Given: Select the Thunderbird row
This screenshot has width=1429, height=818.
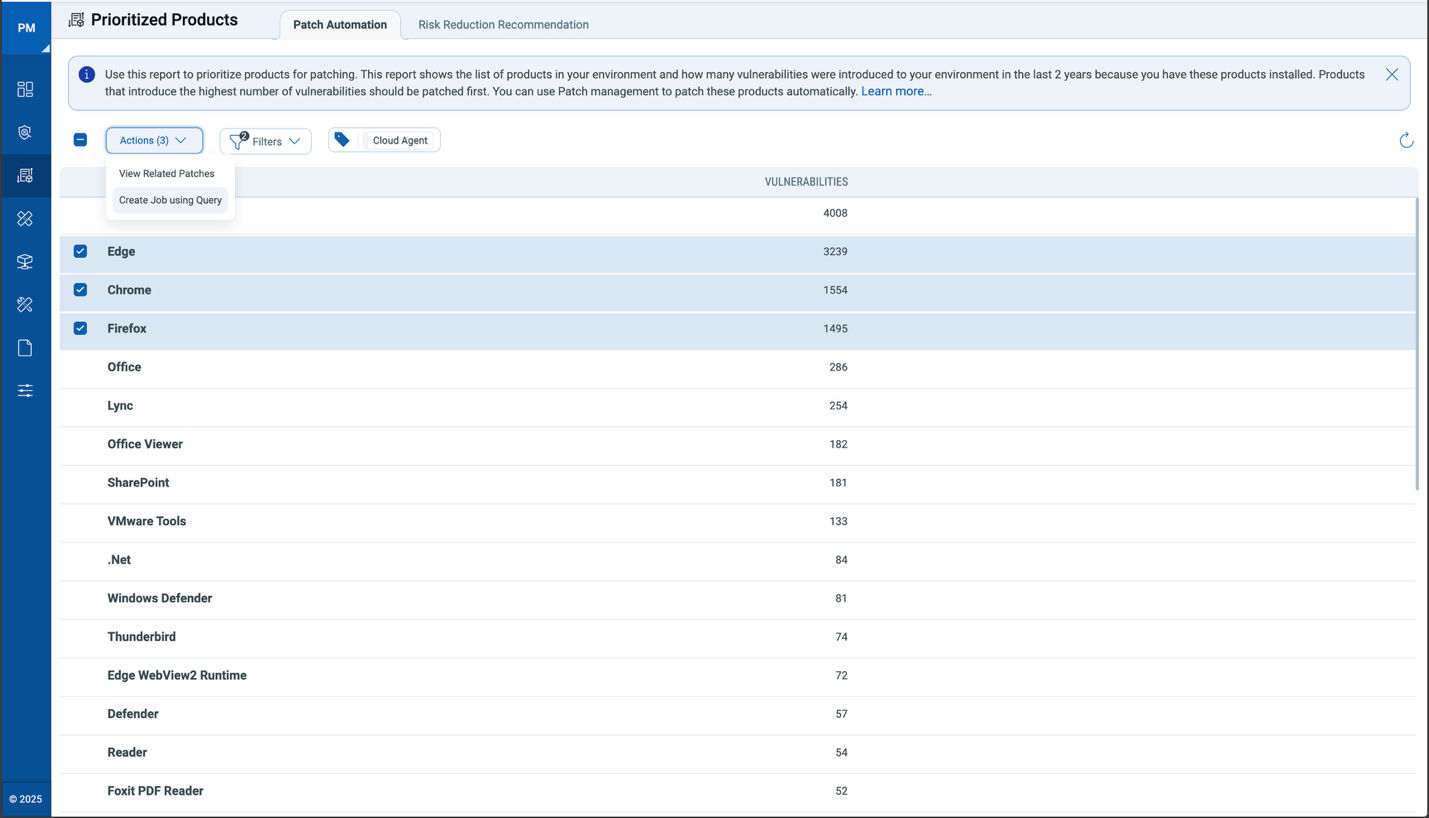Looking at the screenshot, I should (x=738, y=637).
